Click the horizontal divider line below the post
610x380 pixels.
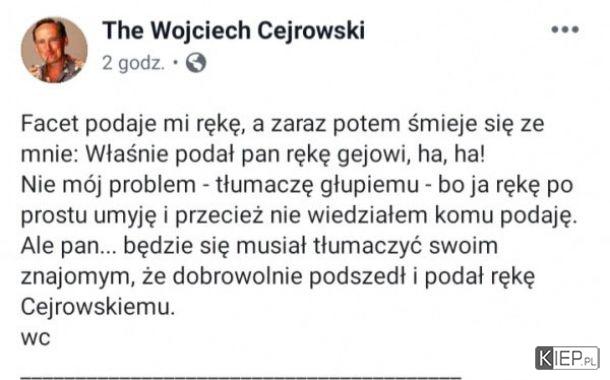click(241, 377)
